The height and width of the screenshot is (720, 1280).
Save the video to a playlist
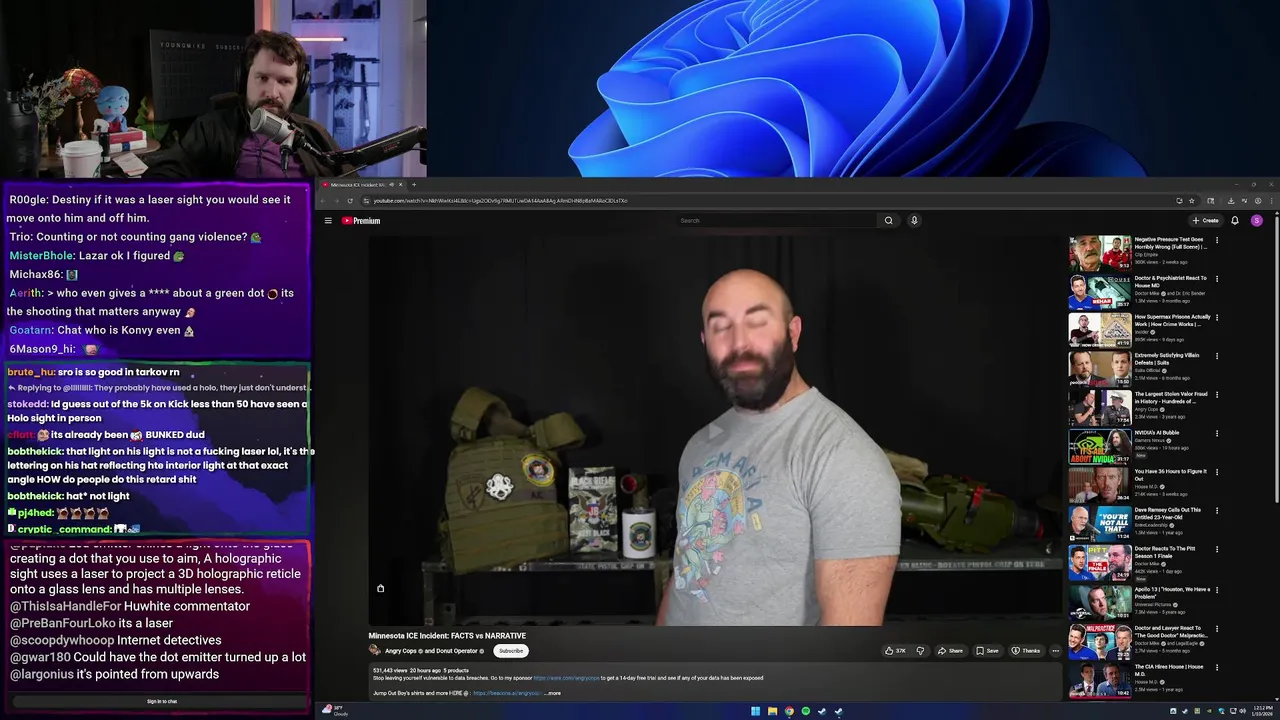987,651
